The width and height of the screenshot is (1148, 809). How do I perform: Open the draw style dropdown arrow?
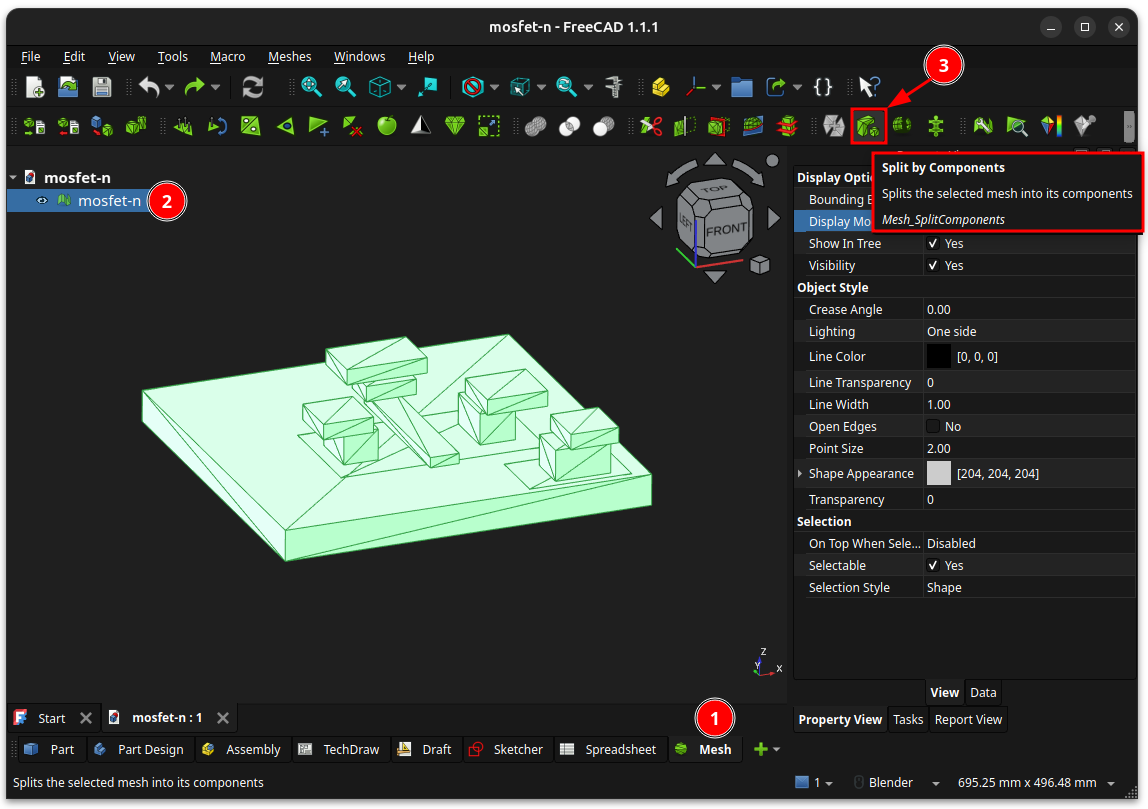(x=495, y=88)
